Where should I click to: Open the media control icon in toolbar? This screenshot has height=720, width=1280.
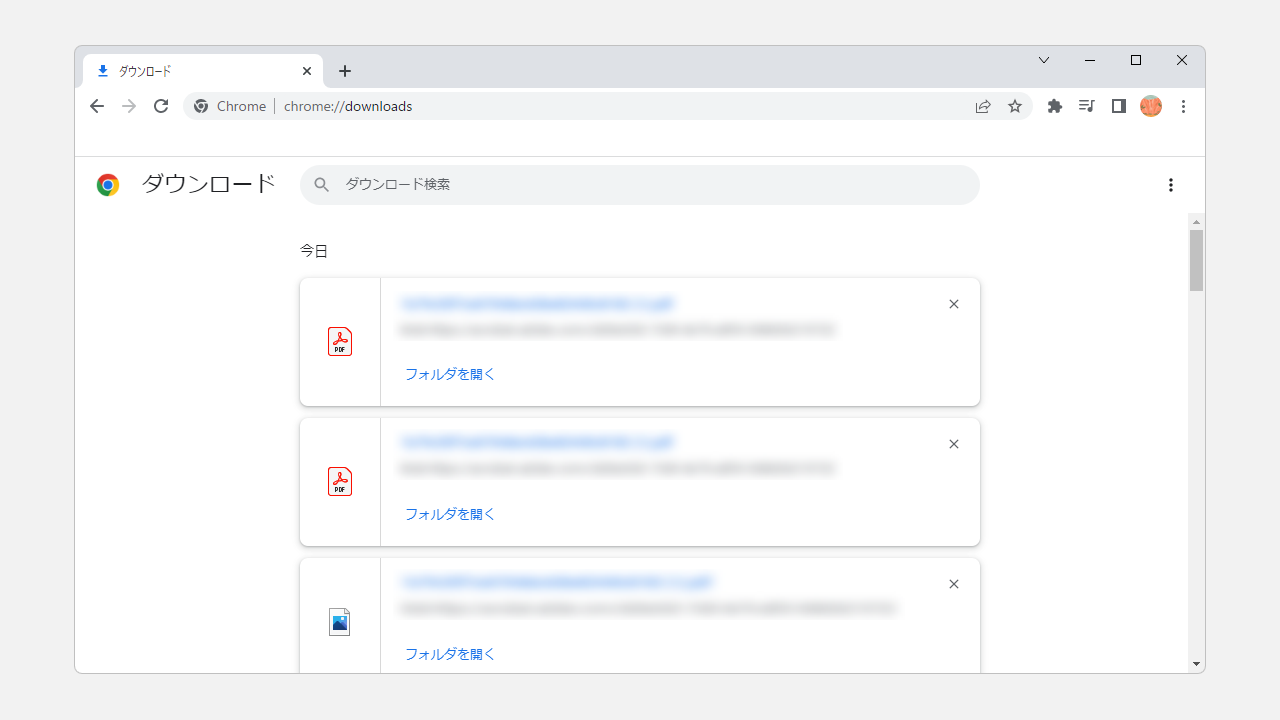coord(1086,106)
